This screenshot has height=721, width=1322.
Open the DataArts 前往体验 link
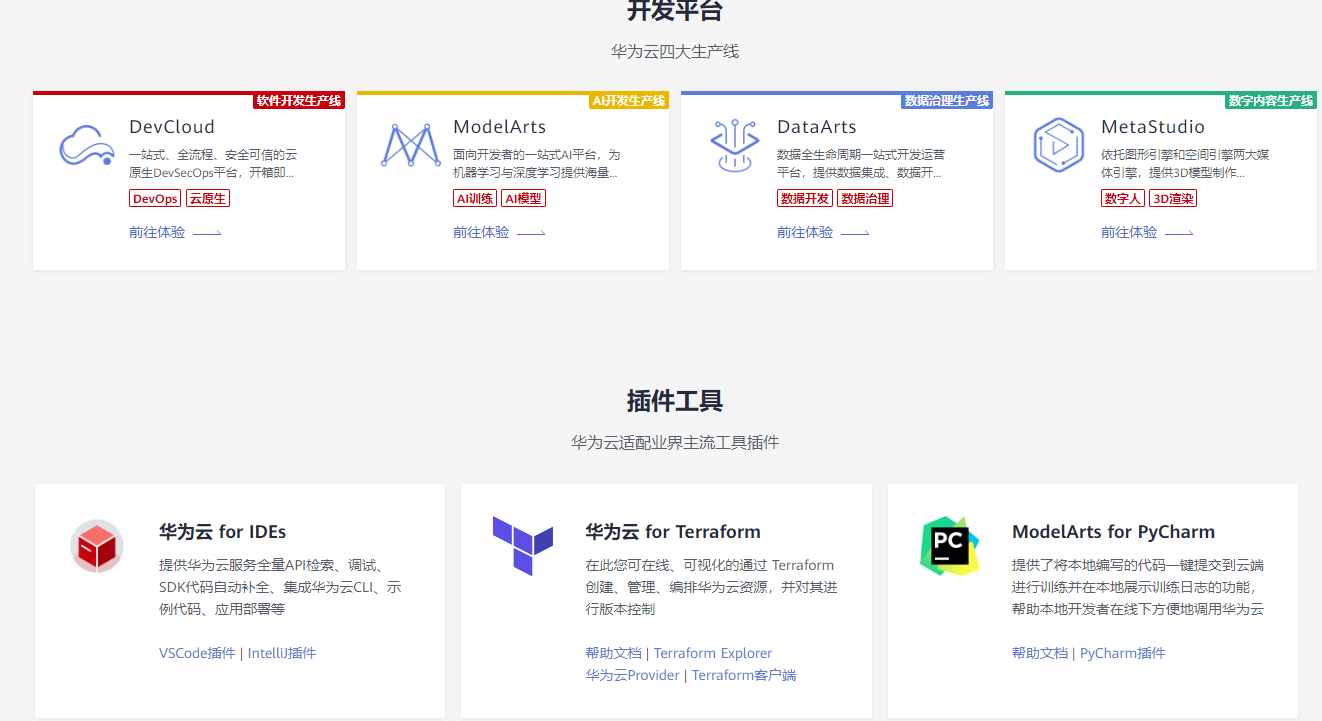tap(823, 232)
